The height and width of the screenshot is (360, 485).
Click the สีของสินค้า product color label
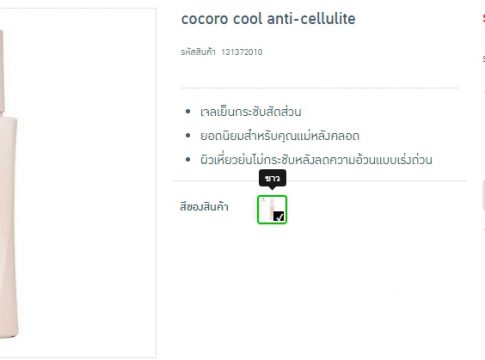[204, 207]
